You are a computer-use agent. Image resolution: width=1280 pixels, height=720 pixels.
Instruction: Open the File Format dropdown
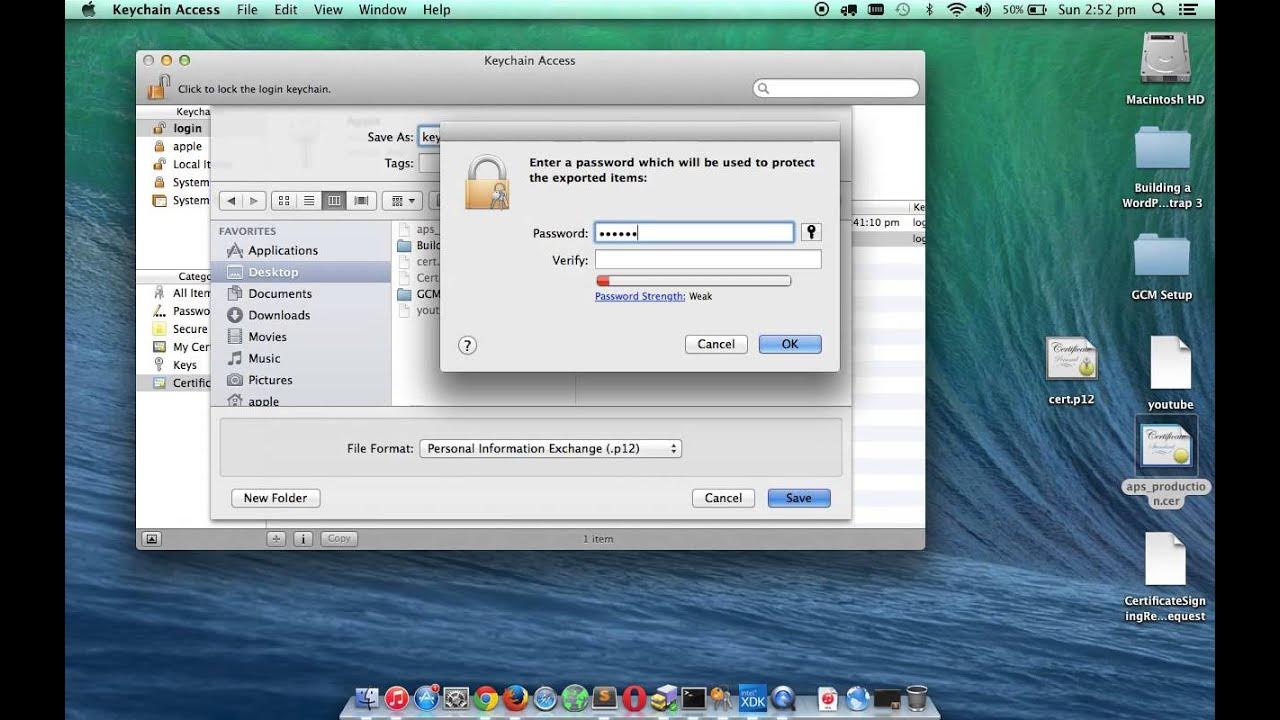[550, 449]
